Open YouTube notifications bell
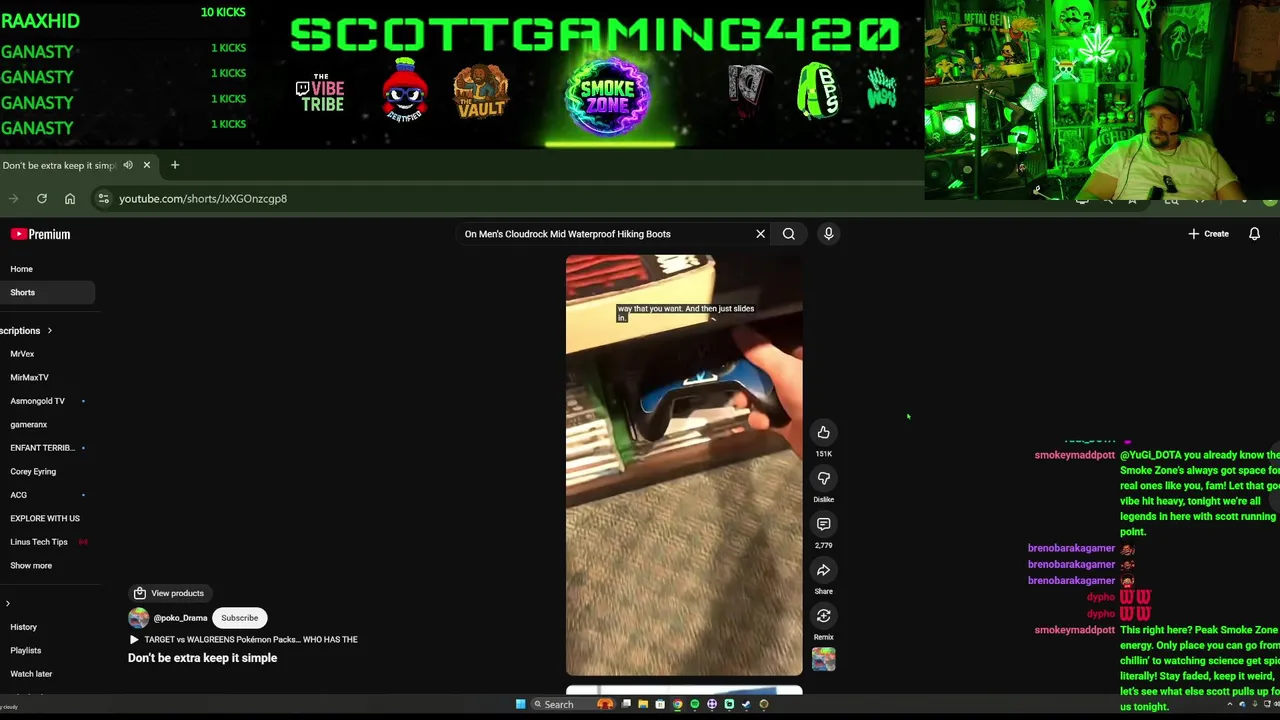This screenshot has width=1280, height=720. (1254, 234)
